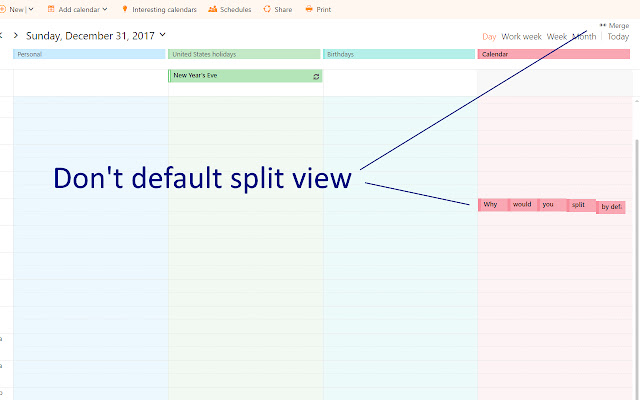Click the vertical scrollbar thumb
The image size is (640, 400).
[x=637, y=269]
